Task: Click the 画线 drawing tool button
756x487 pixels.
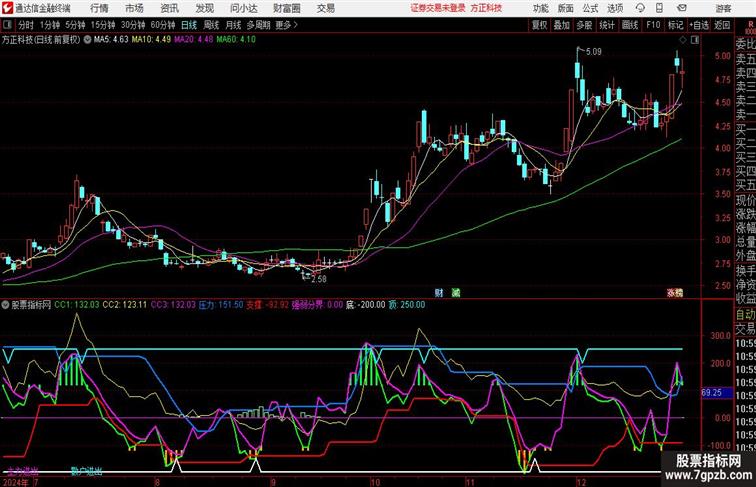Action: point(630,25)
